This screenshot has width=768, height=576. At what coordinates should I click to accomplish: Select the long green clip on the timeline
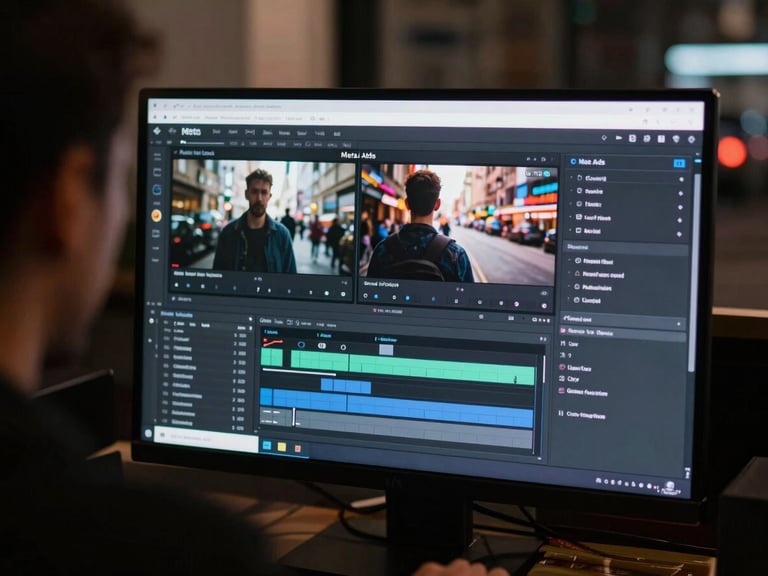coord(412,369)
